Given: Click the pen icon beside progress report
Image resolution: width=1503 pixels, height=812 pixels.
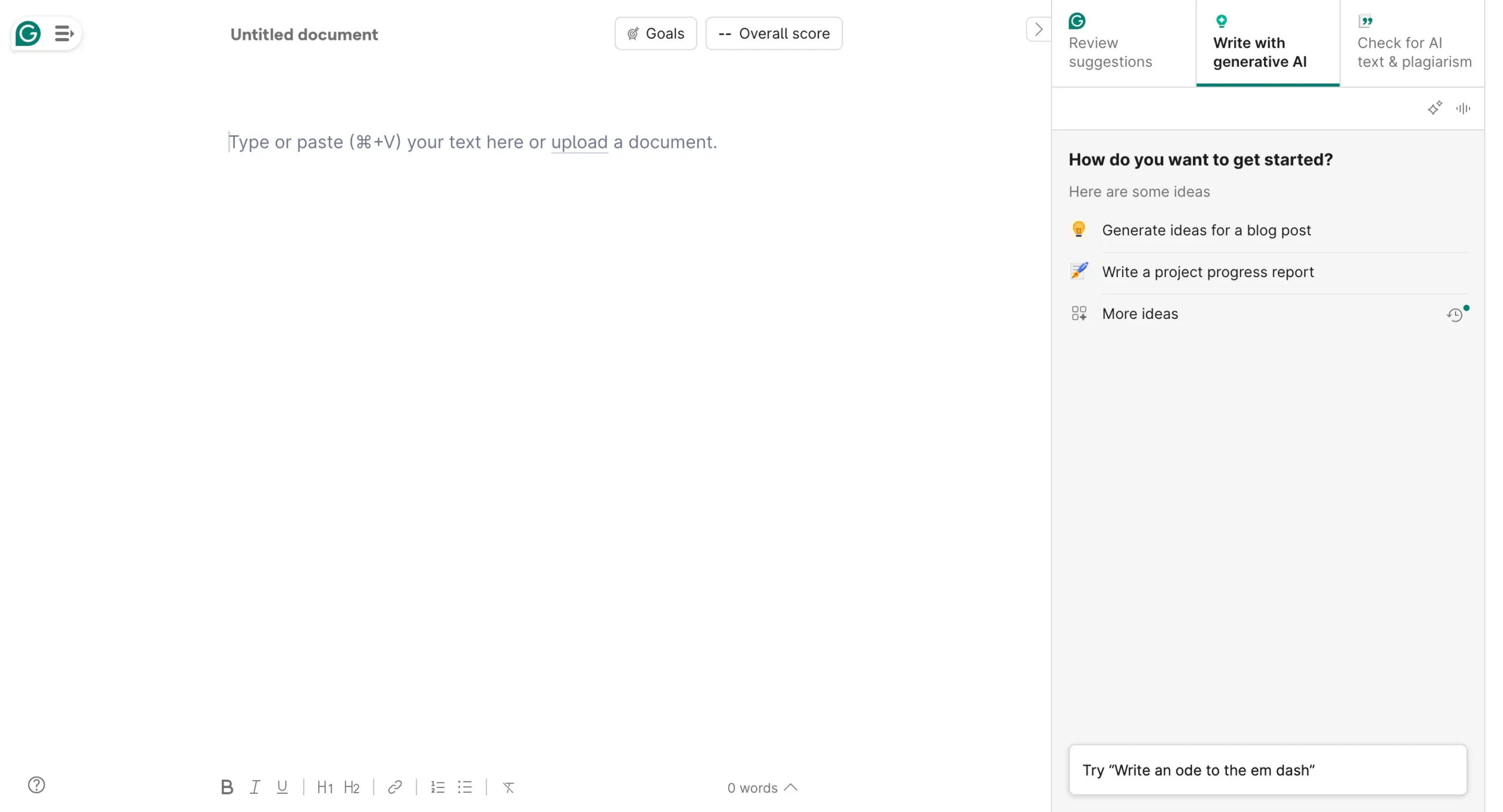Looking at the screenshot, I should 1079,271.
